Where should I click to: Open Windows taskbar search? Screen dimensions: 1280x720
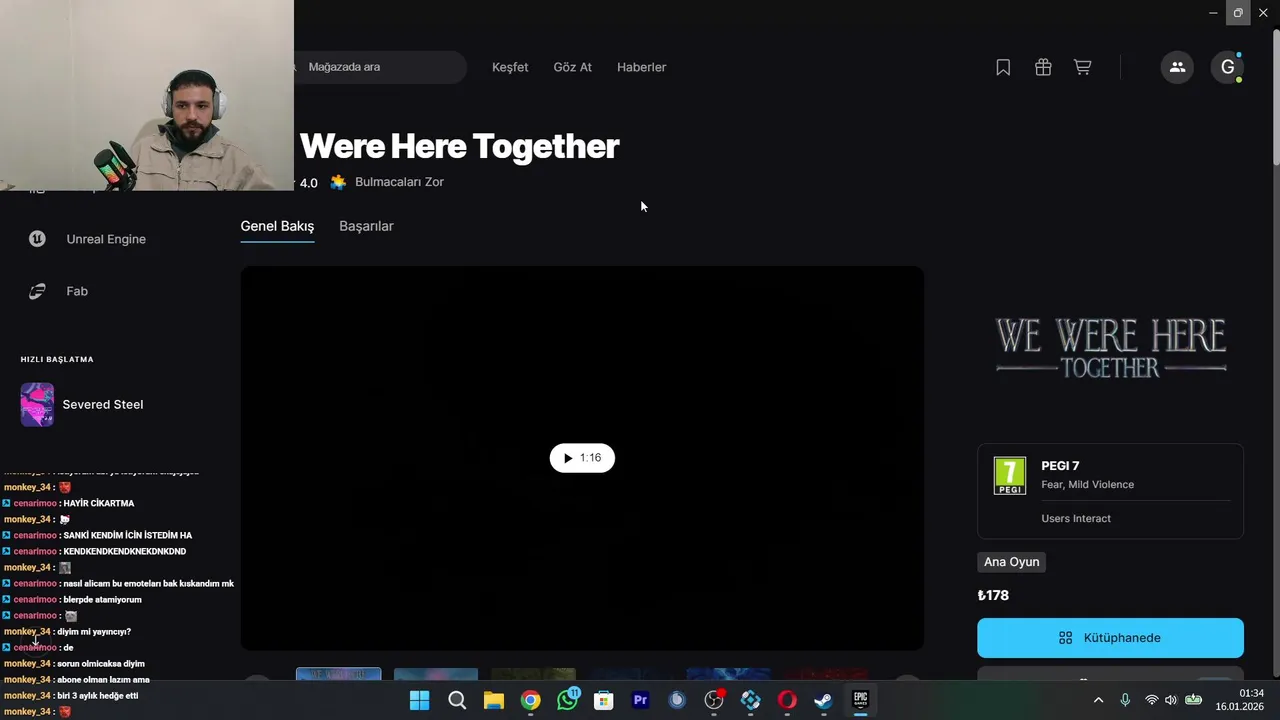point(457,700)
